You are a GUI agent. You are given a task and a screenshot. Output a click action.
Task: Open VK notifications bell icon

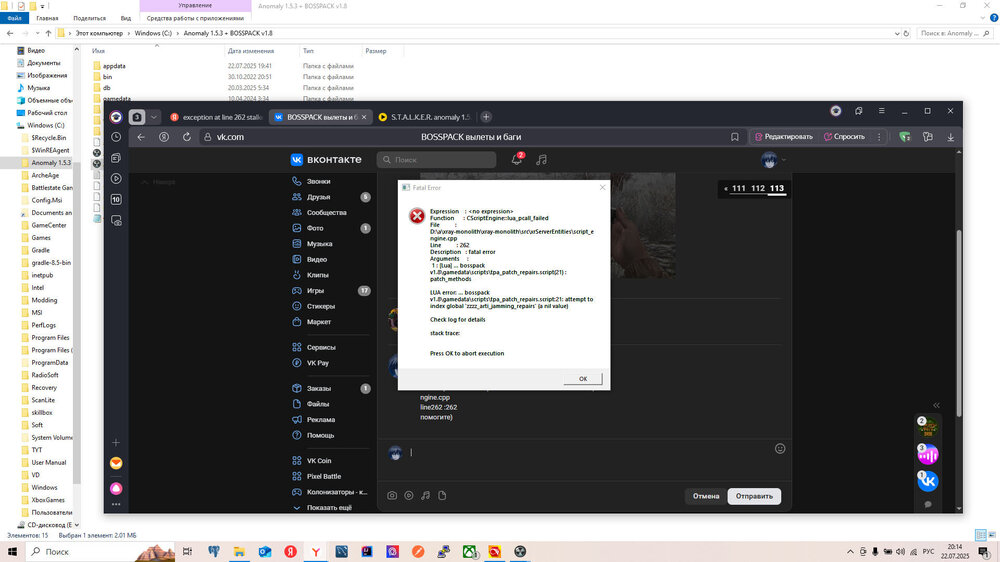click(x=517, y=159)
